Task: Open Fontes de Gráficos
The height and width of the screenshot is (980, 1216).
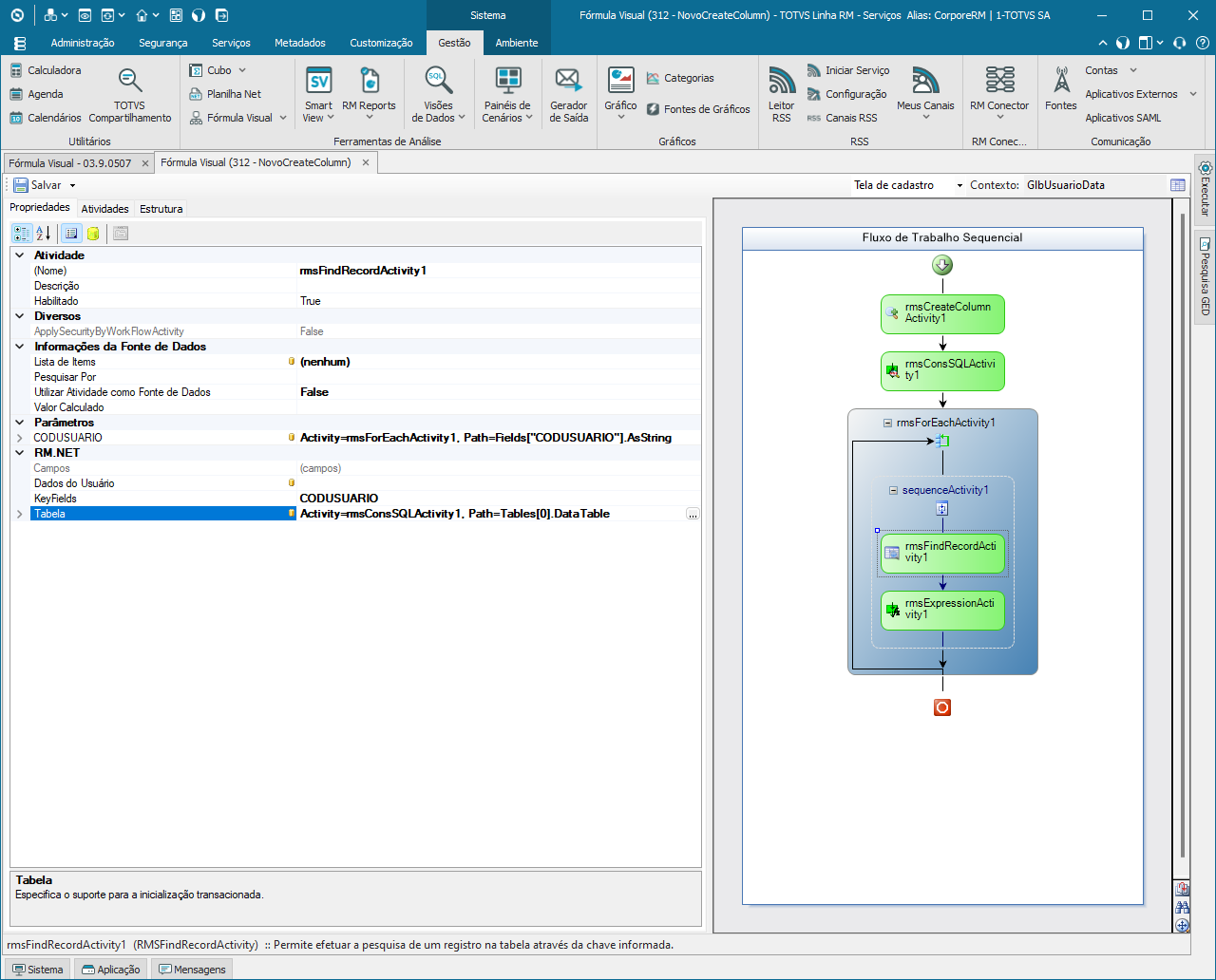Action: (x=698, y=109)
